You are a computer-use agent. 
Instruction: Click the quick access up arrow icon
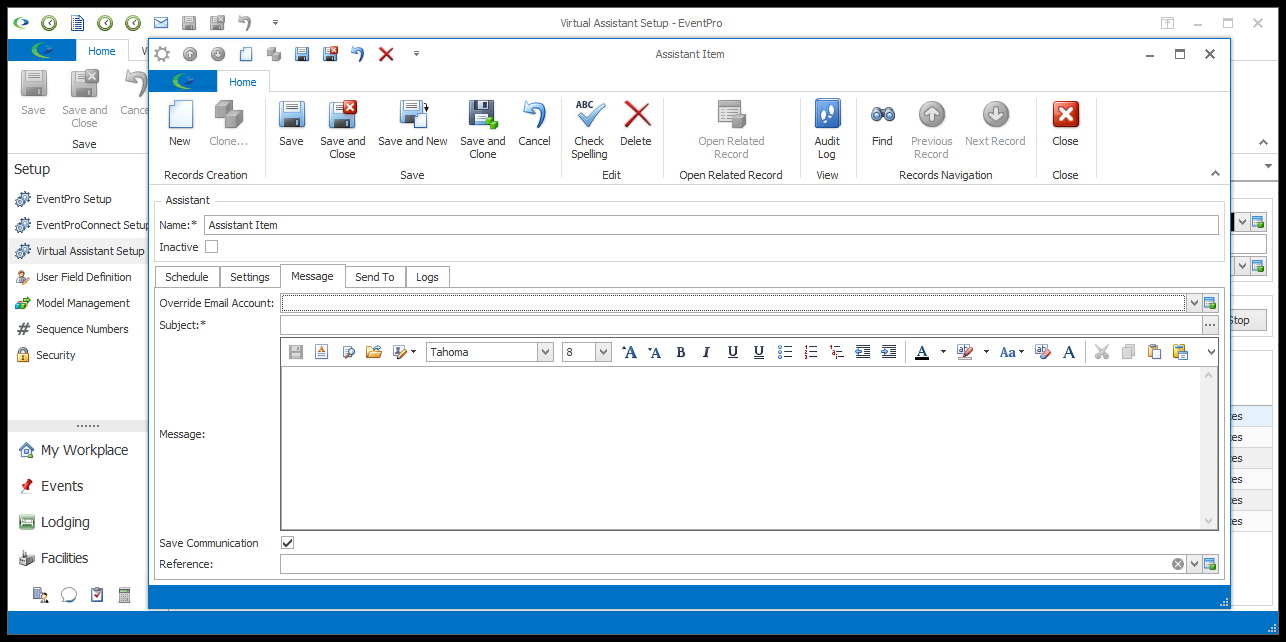tap(190, 54)
